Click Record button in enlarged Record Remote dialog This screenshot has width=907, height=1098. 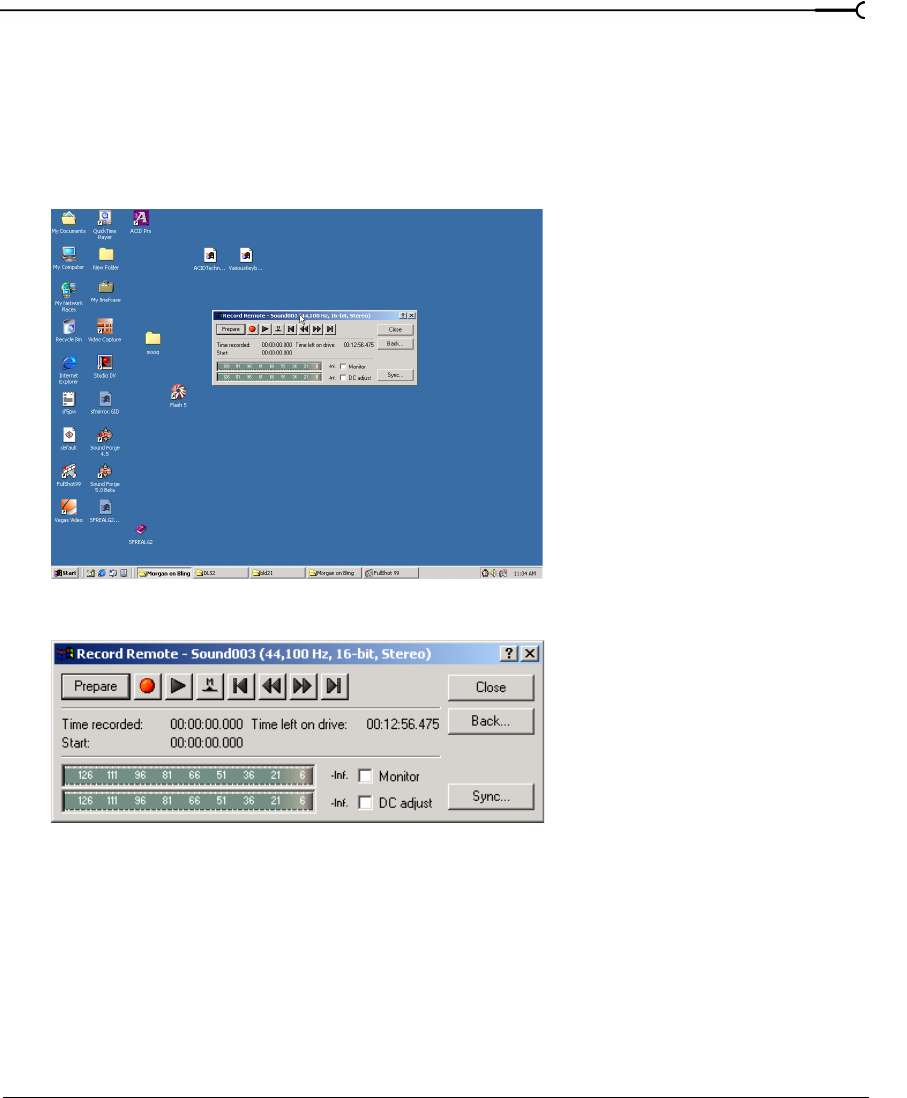pyautogui.click(x=147, y=686)
